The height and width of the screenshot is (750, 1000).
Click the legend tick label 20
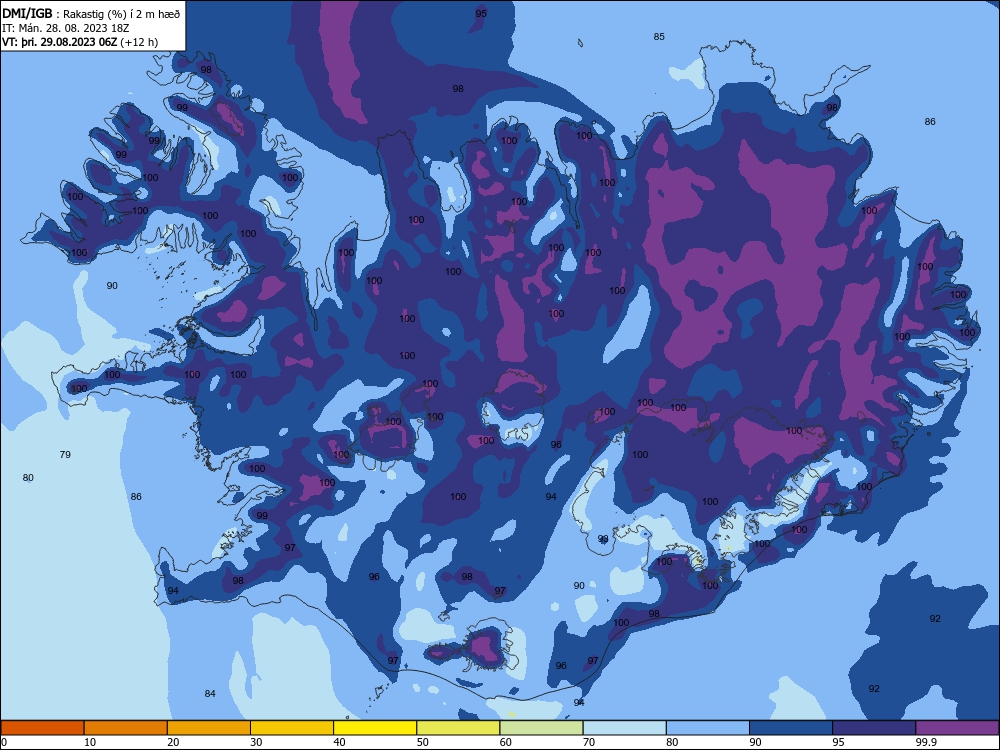(173, 742)
